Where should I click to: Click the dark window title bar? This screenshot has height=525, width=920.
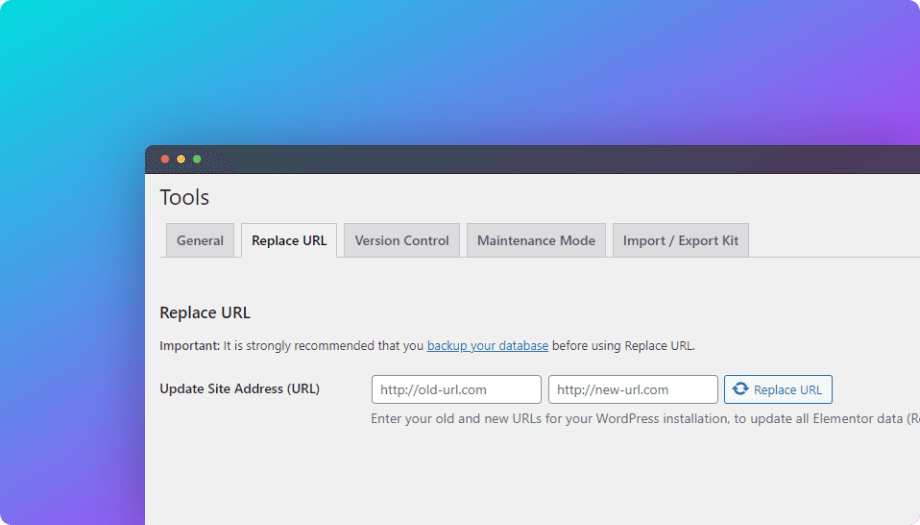(x=550, y=159)
